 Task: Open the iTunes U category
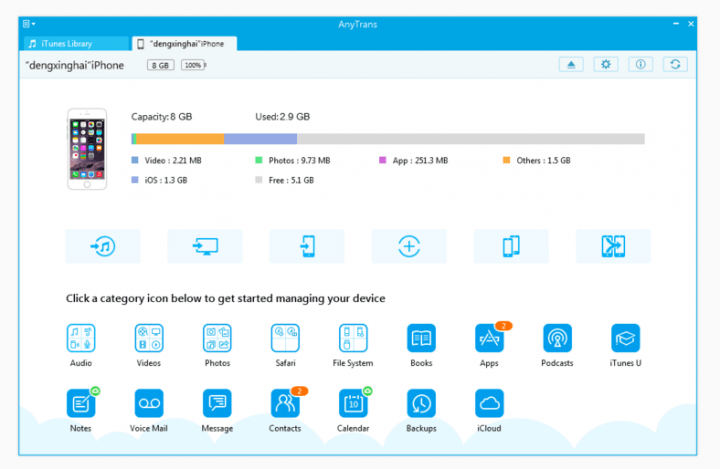[x=625, y=338]
